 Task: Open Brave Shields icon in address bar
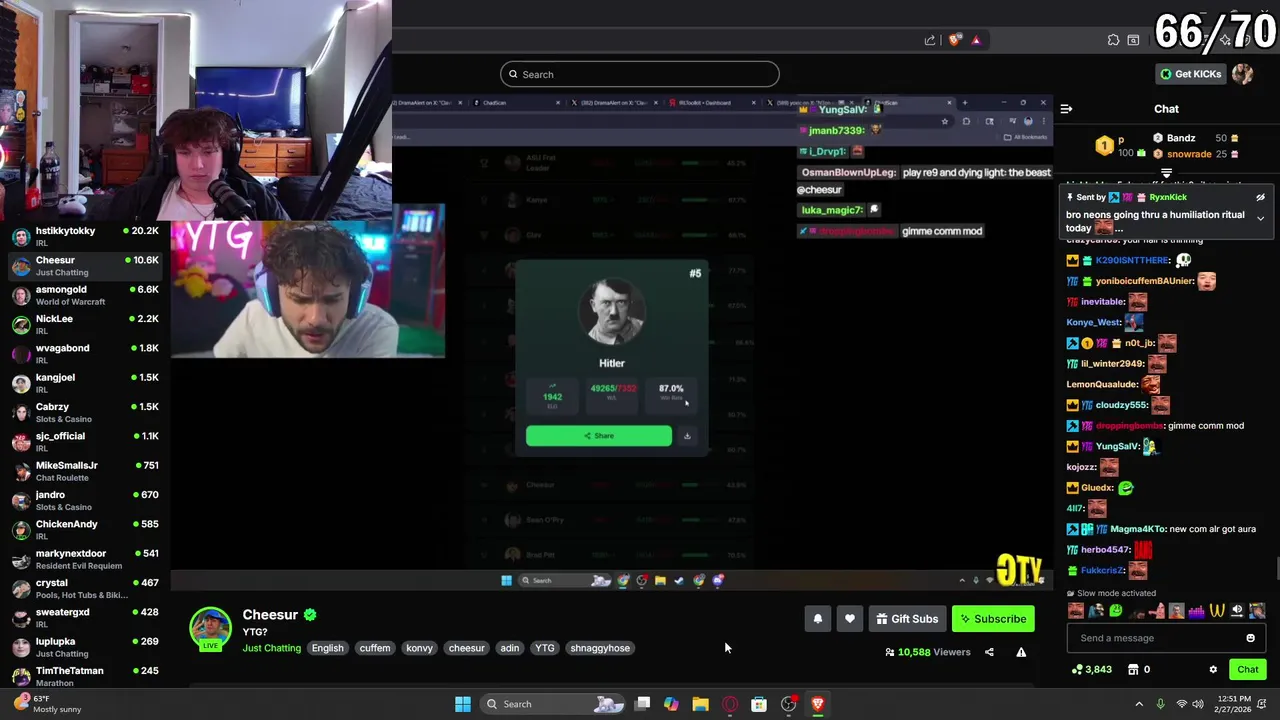coord(955,40)
